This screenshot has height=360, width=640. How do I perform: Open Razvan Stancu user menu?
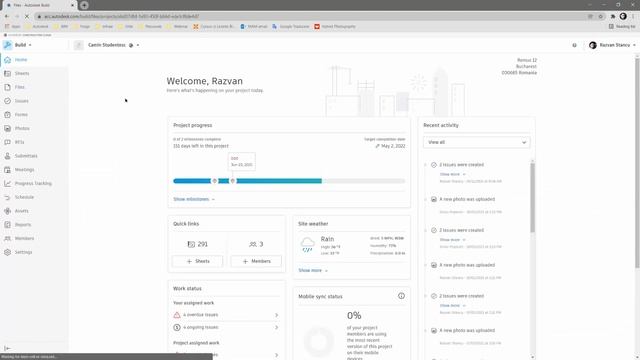pos(612,45)
